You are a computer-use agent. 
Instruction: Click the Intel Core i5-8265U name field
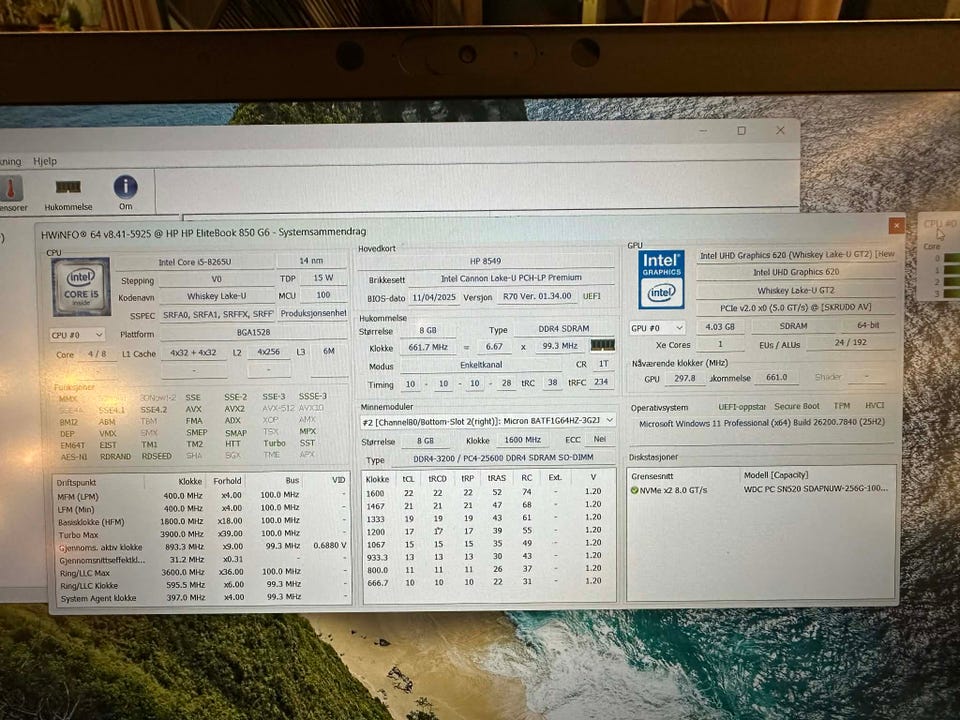tap(195, 262)
